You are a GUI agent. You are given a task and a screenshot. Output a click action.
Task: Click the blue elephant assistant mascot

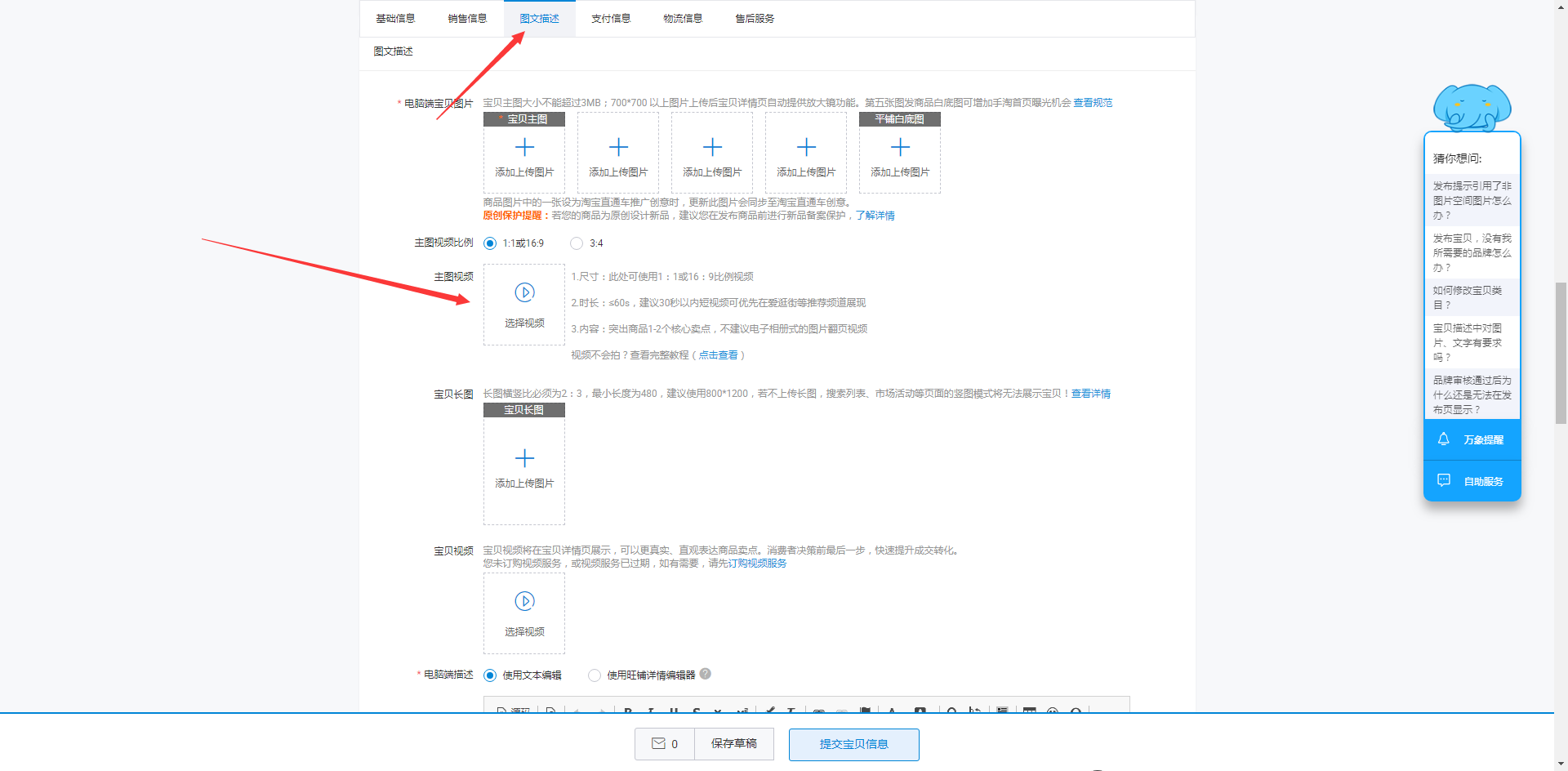1472,107
